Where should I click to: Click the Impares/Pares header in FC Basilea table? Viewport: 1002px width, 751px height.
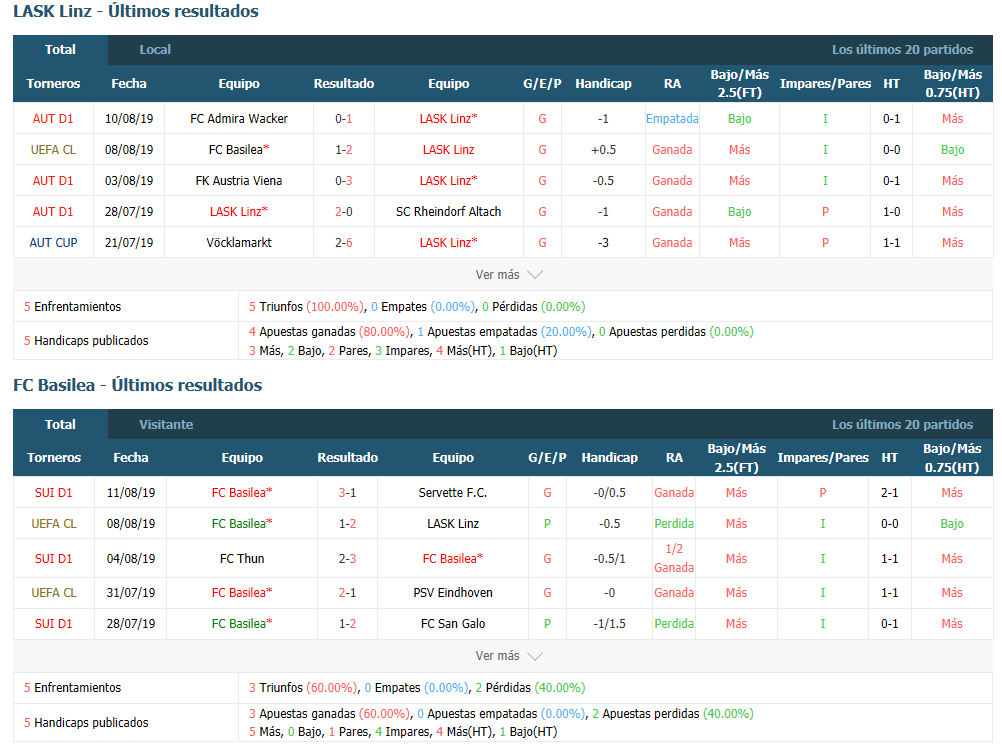pos(823,458)
